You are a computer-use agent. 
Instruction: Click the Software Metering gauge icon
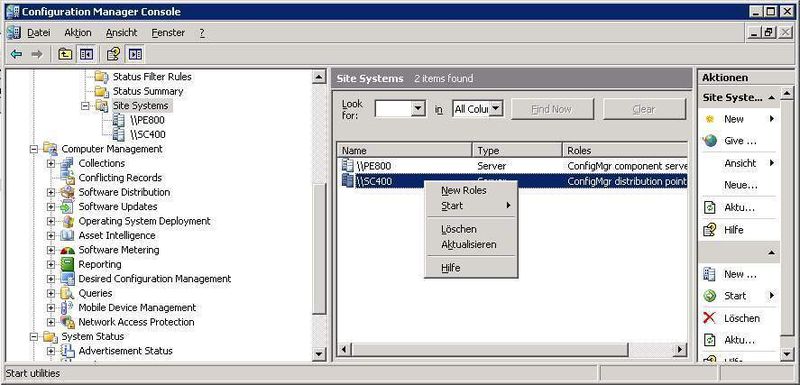pyautogui.click(x=67, y=250)
